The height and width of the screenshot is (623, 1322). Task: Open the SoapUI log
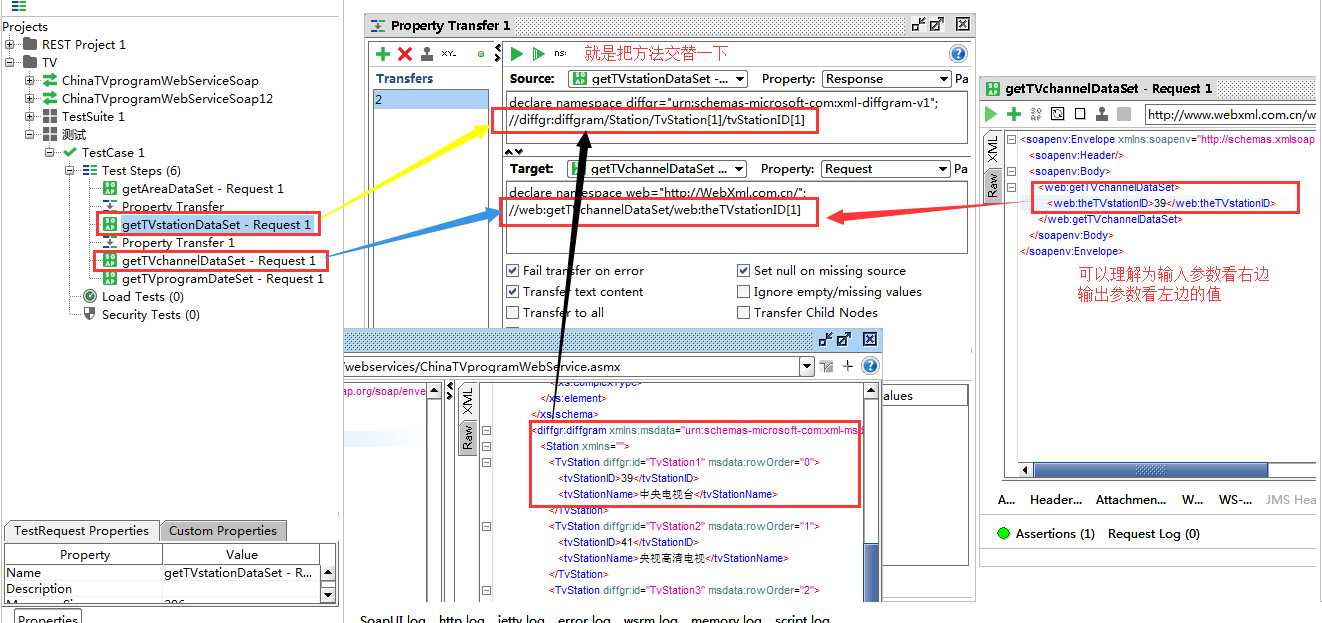(x=393, y=619)
